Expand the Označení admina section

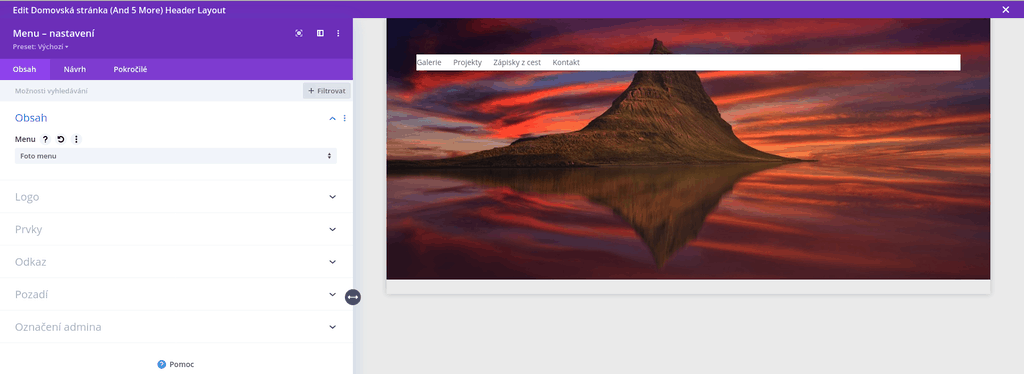pos(176,327)
